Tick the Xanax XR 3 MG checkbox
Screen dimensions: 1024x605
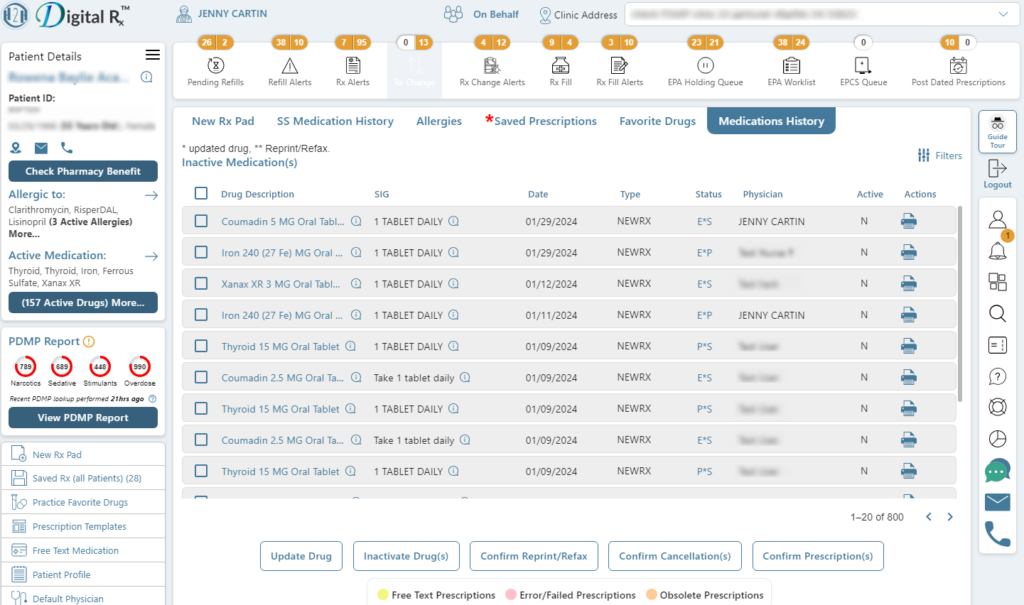201,284
